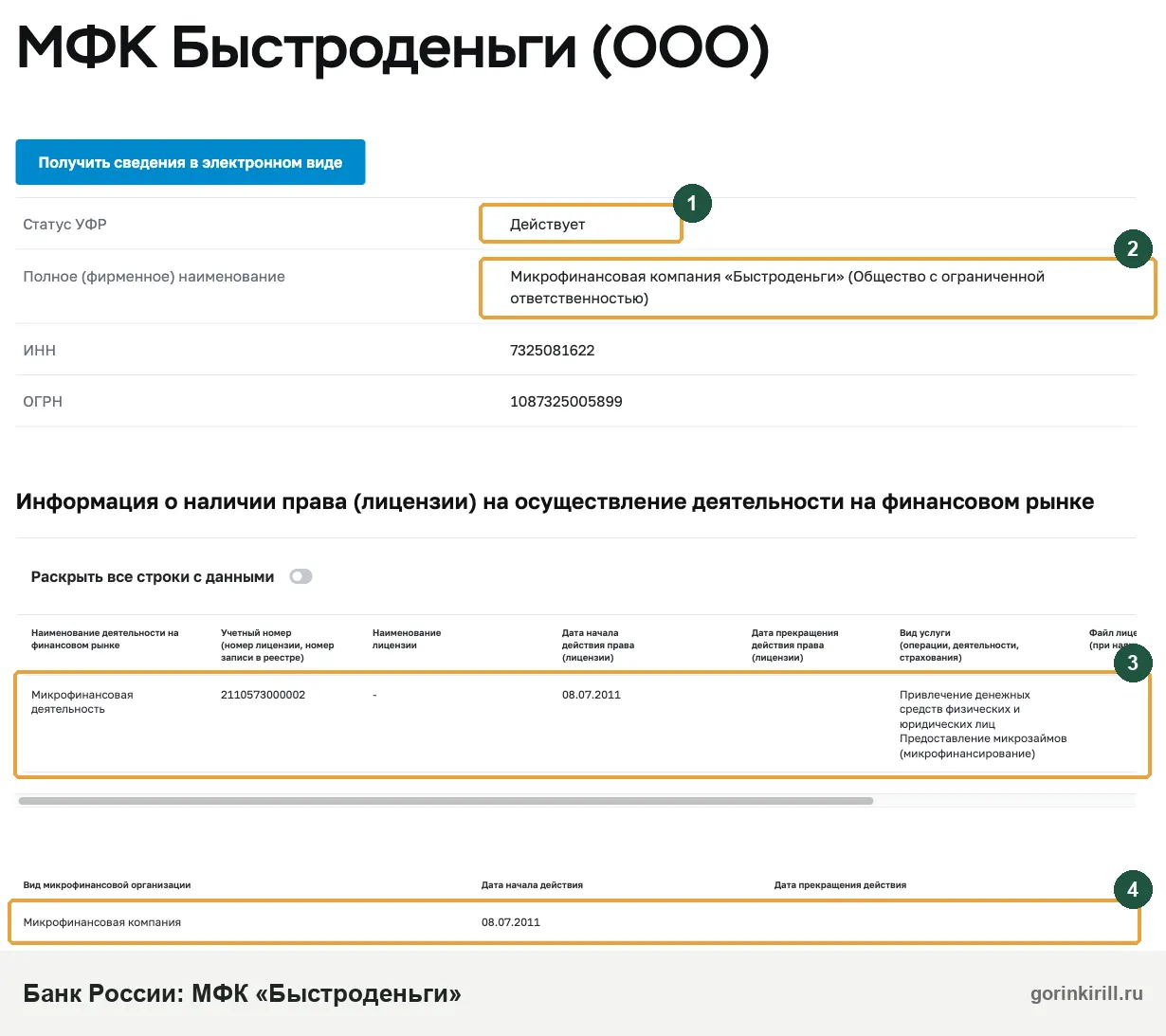Viewport: 1166px width, 1036px height.
Task: Click 'Предоставление микрозаймов (микрофинансирование)' text
Action: pyautogui.click(x=983, y=746)
